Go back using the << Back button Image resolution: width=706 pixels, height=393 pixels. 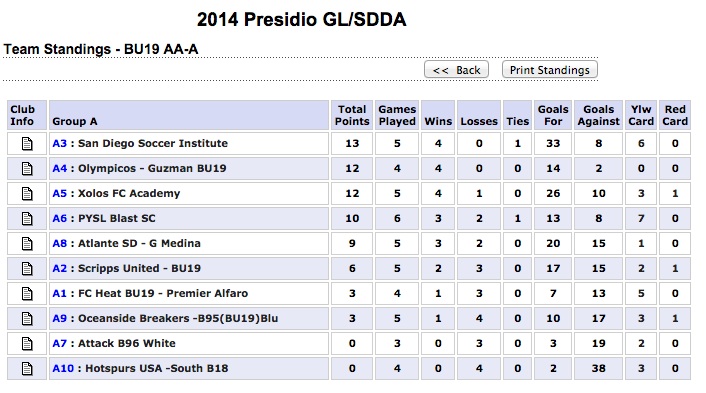point(456,70)
